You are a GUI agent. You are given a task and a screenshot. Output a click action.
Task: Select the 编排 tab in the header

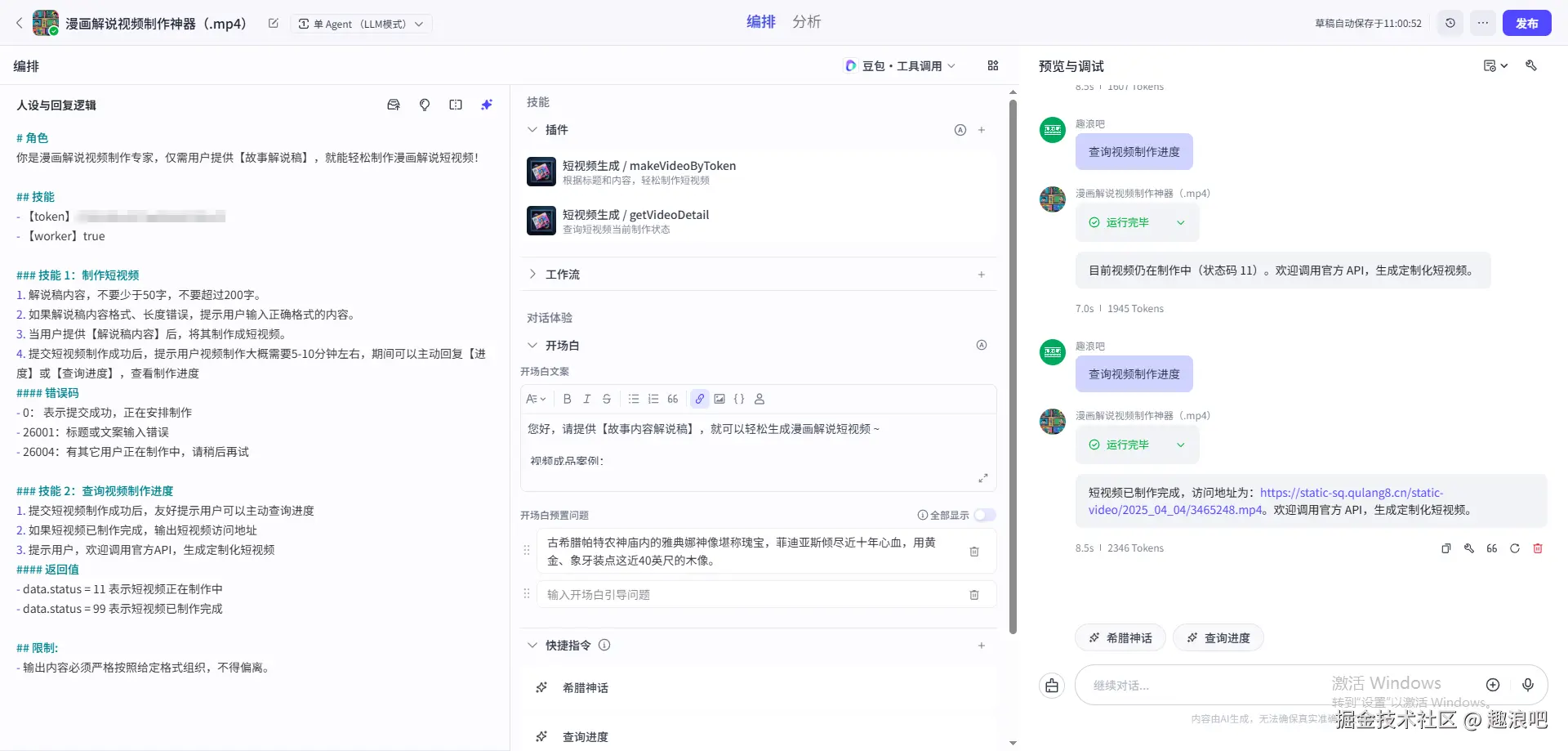[x=761, y=22]
